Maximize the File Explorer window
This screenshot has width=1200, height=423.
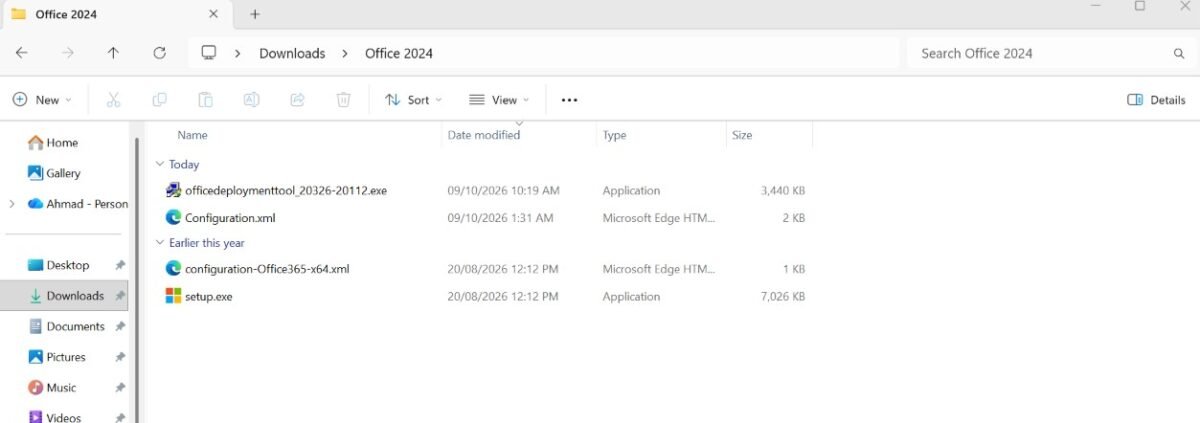[x=1139, y=6]
